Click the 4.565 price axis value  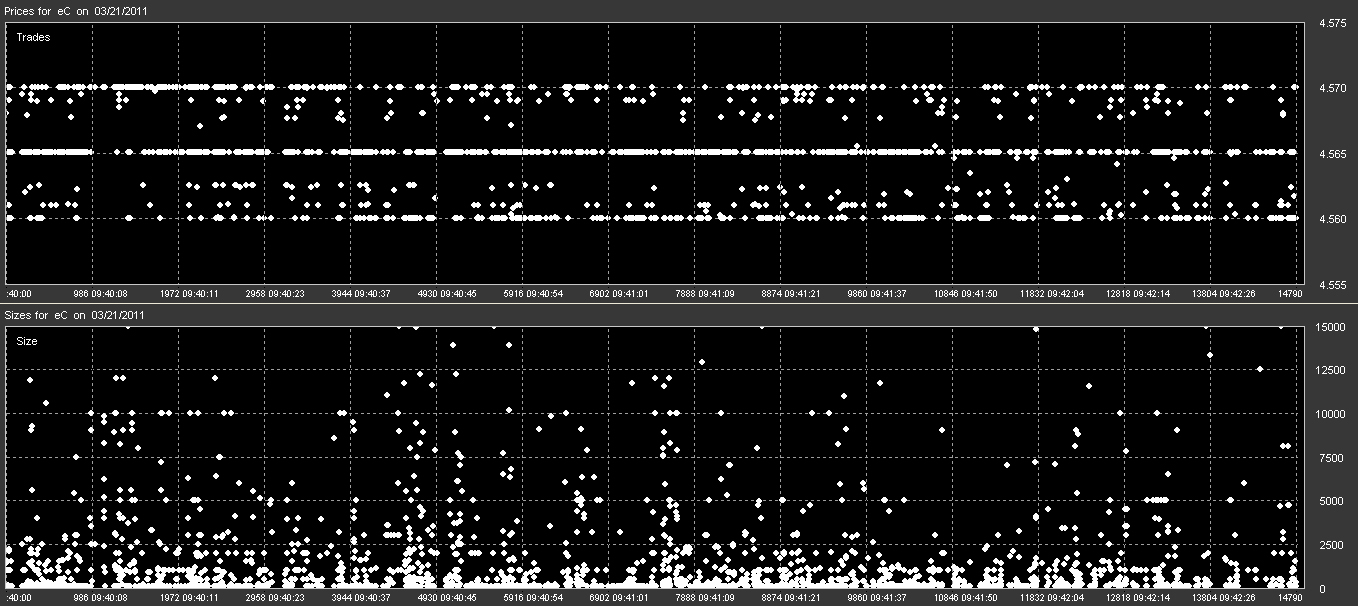(1331, 154)
